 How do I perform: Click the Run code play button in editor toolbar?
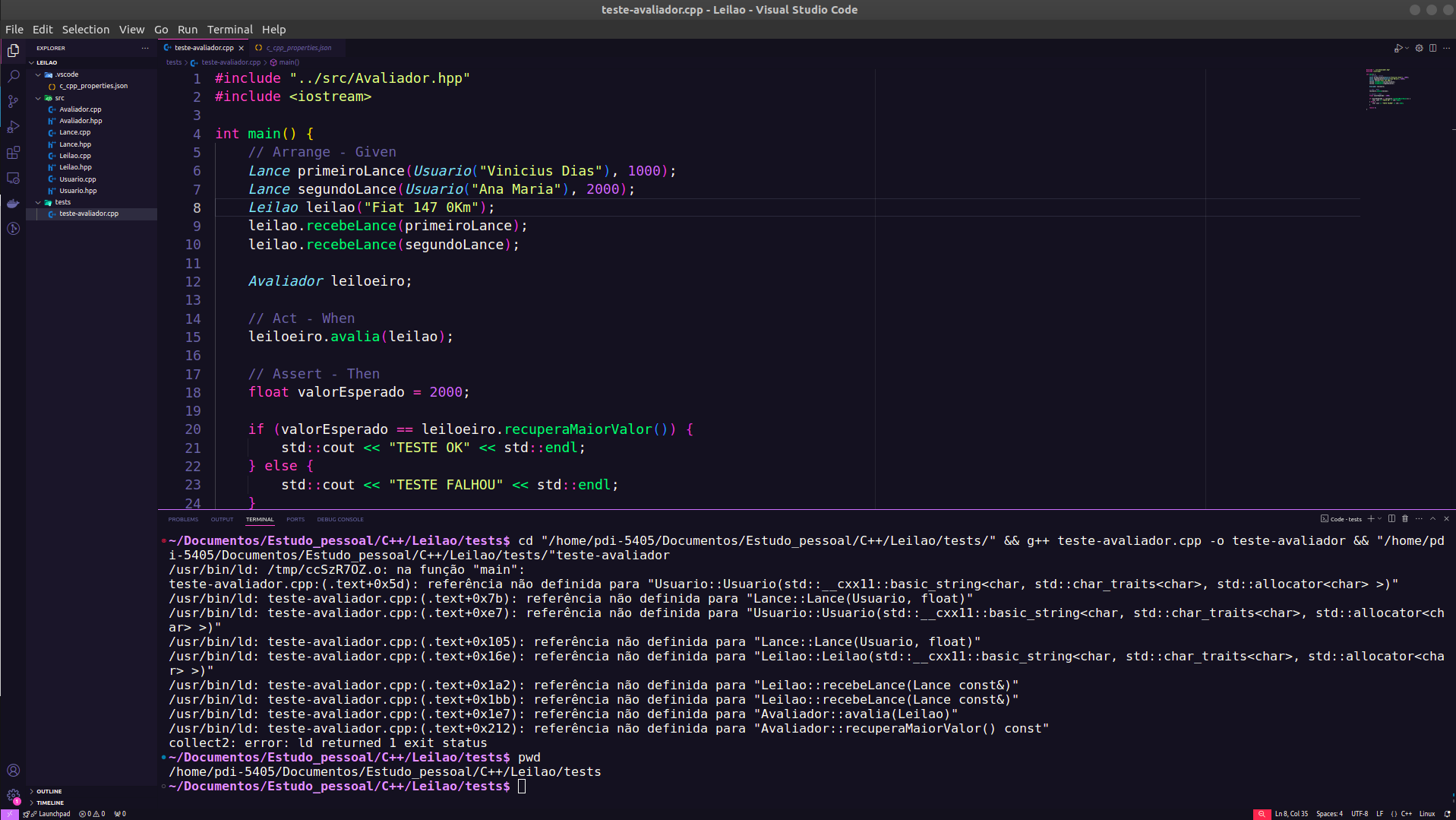point(1398,48)
